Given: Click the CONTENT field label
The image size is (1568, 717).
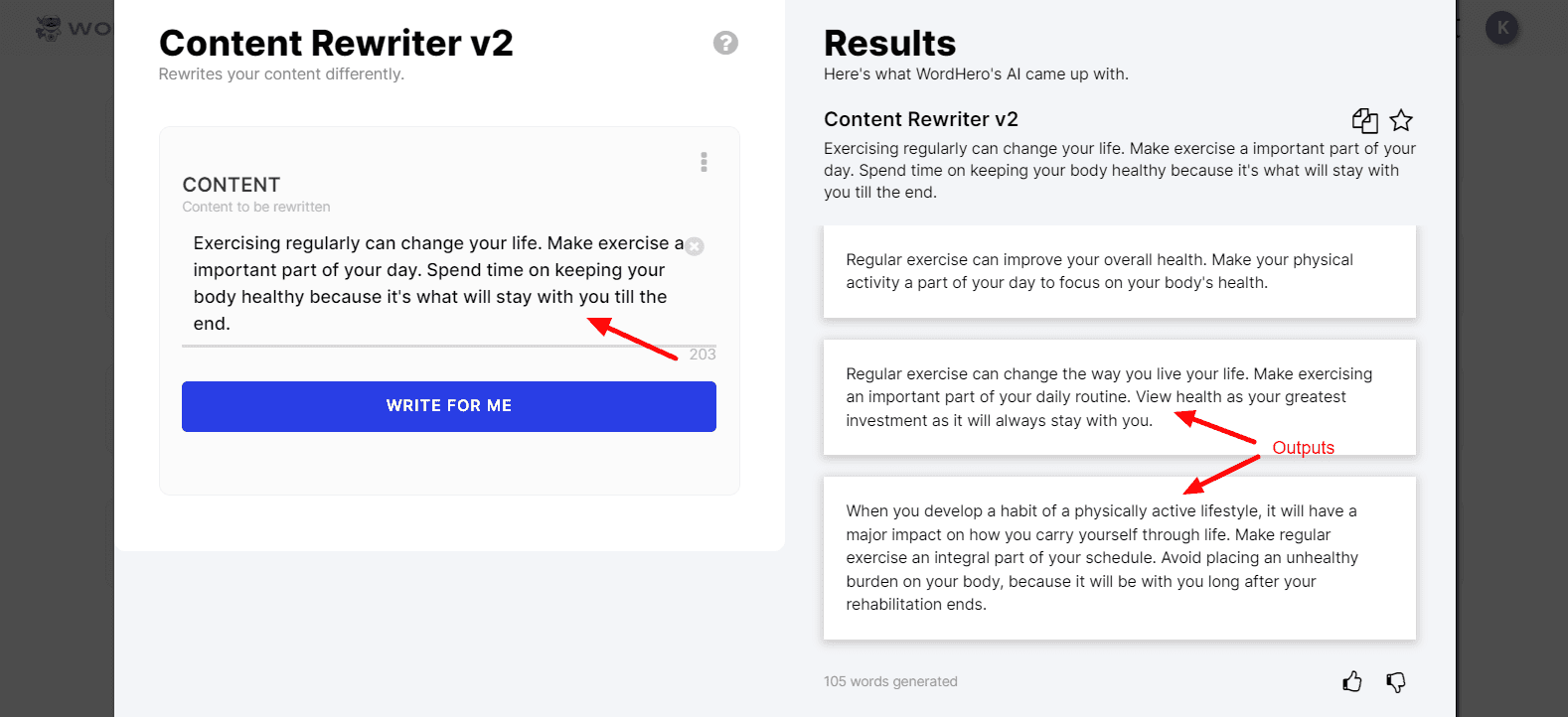Looking at the screenshot, I should (232, 185).
